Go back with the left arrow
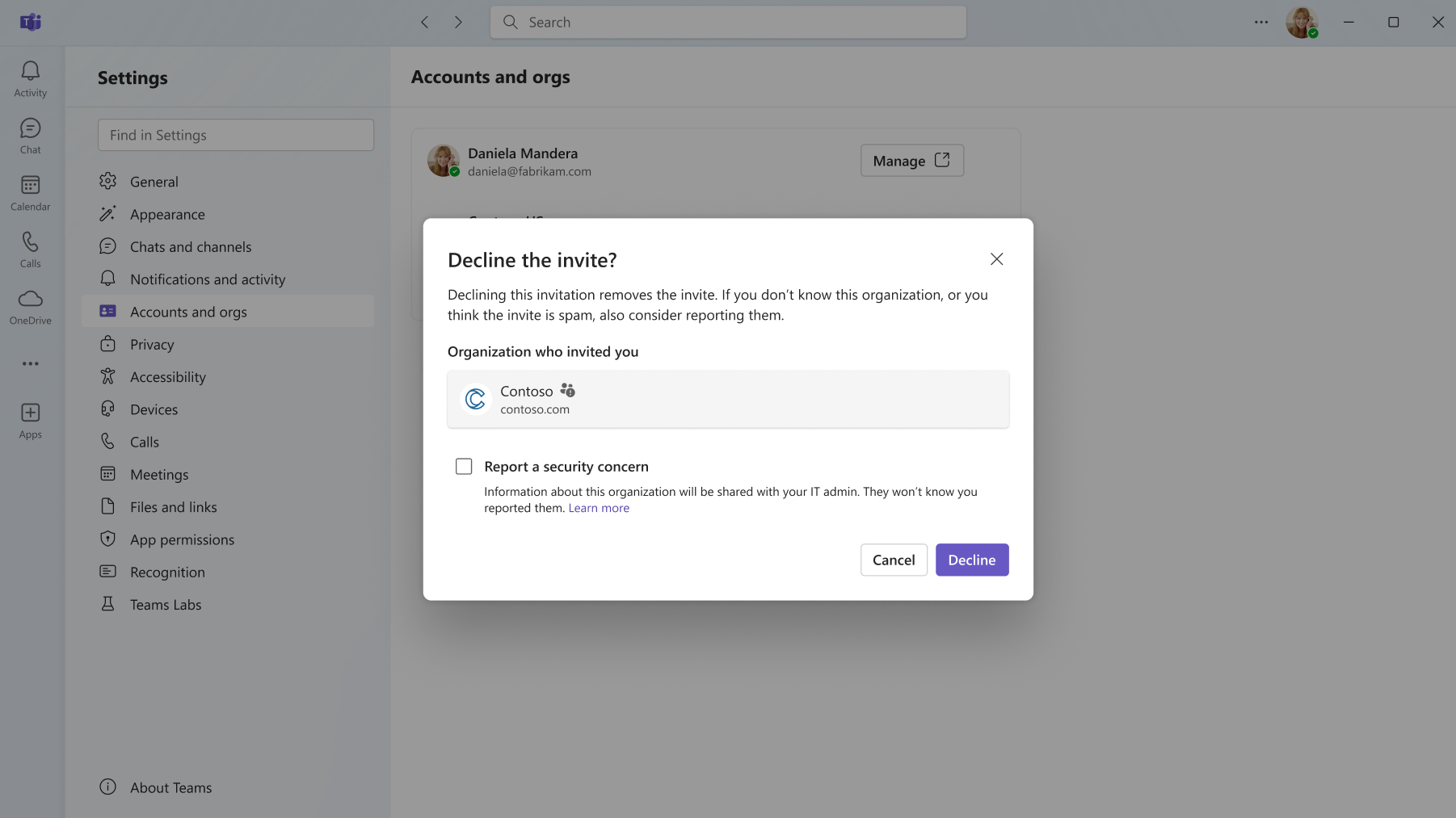Image resolution: width=1456 pixels, height=818 pixels. 425,23
